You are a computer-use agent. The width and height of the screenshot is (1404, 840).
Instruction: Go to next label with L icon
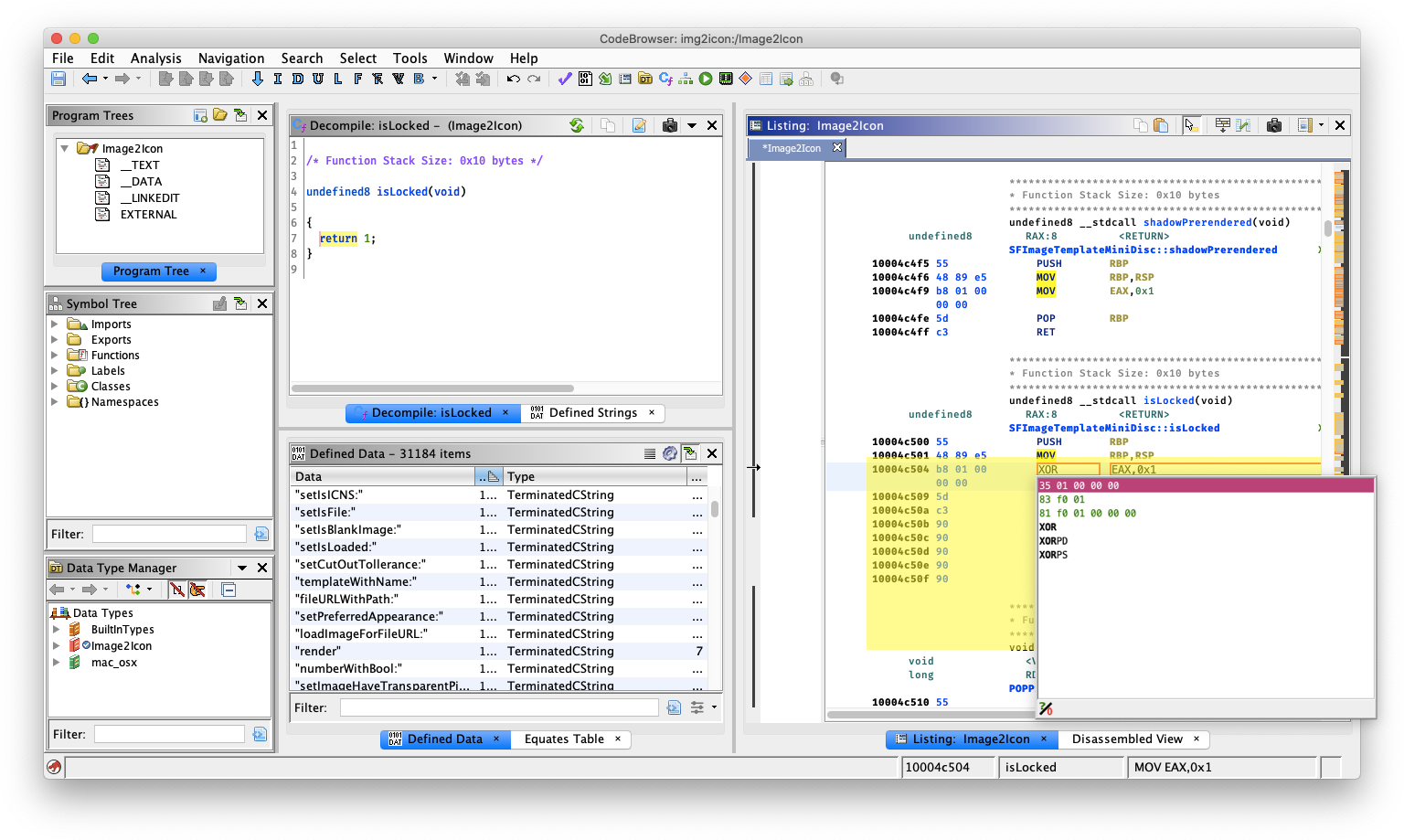(338, 79)
